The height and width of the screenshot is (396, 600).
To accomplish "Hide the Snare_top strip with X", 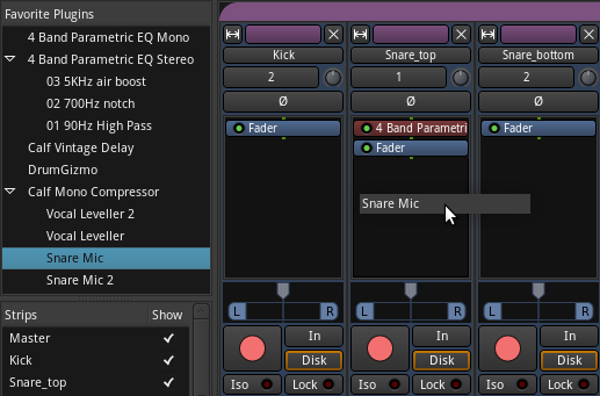I will point(461,35).
